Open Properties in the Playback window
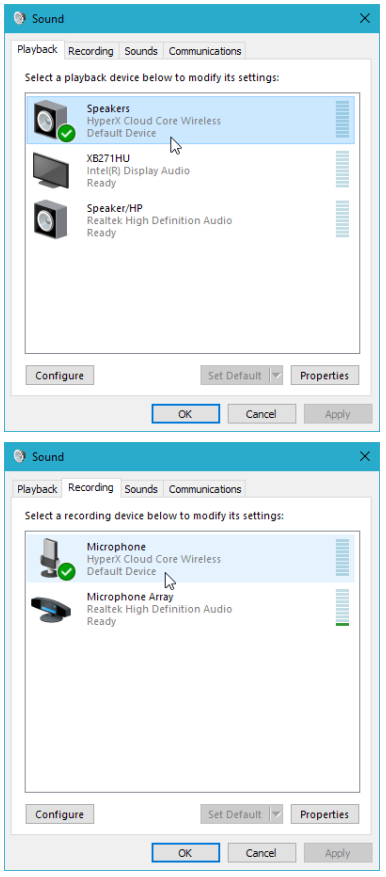 (324, 376)
